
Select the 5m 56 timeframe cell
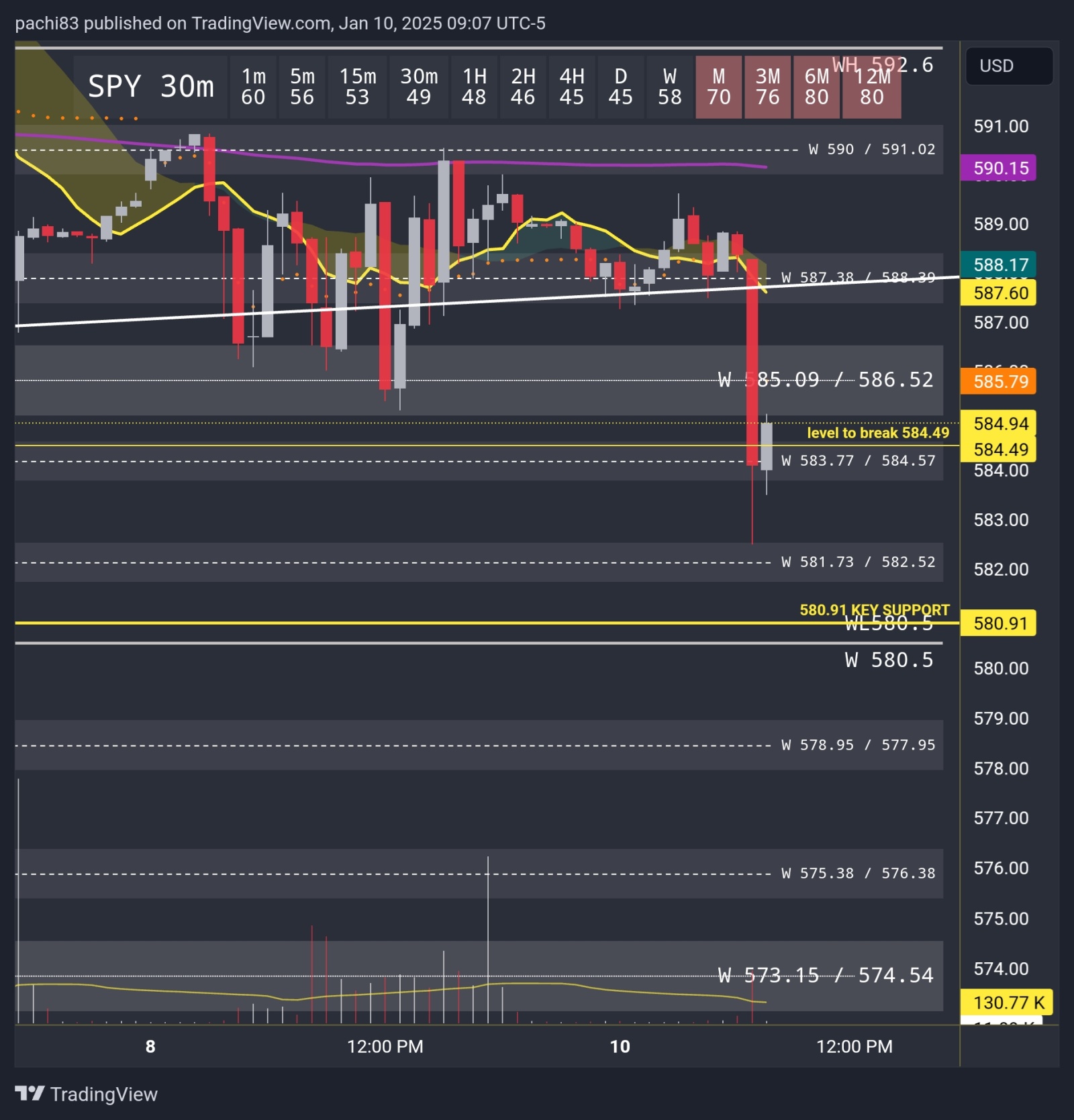(302, 87)
